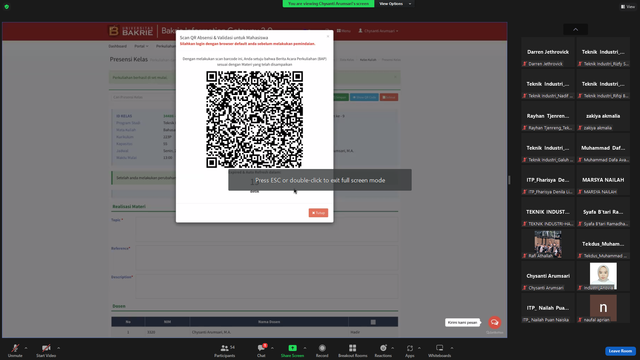640x360 pixels.
Task: Start recording with Record button
Action: click(x=322, y=350)
